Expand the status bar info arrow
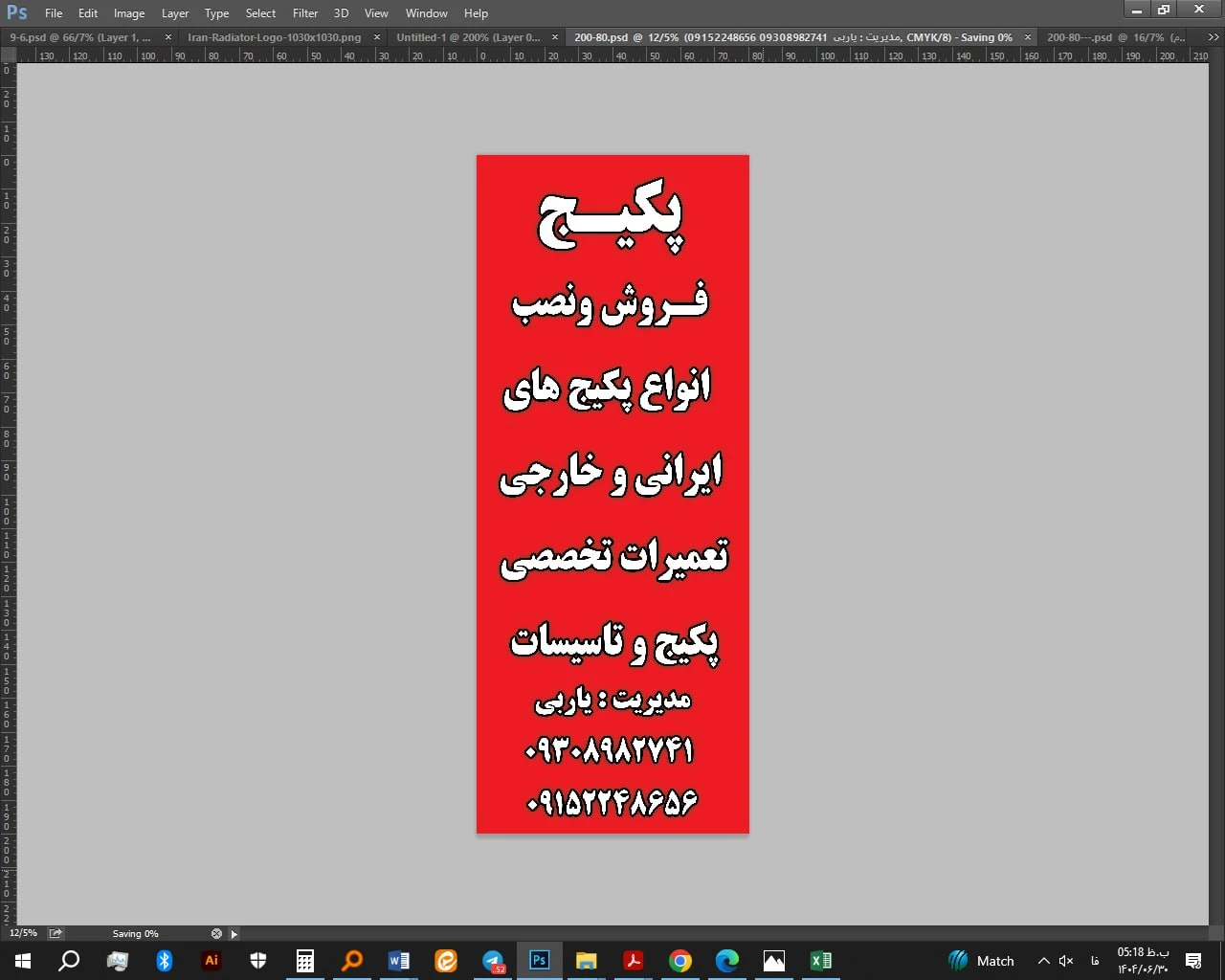1225x980 pixels. tap(234, 934)
